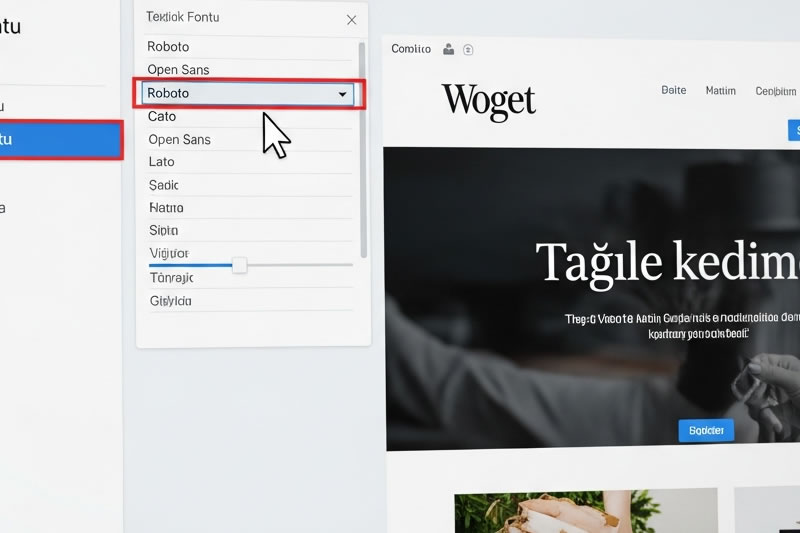
Task: Select the blue highlighted item in the left sidebar
Action: click(60, 140)
